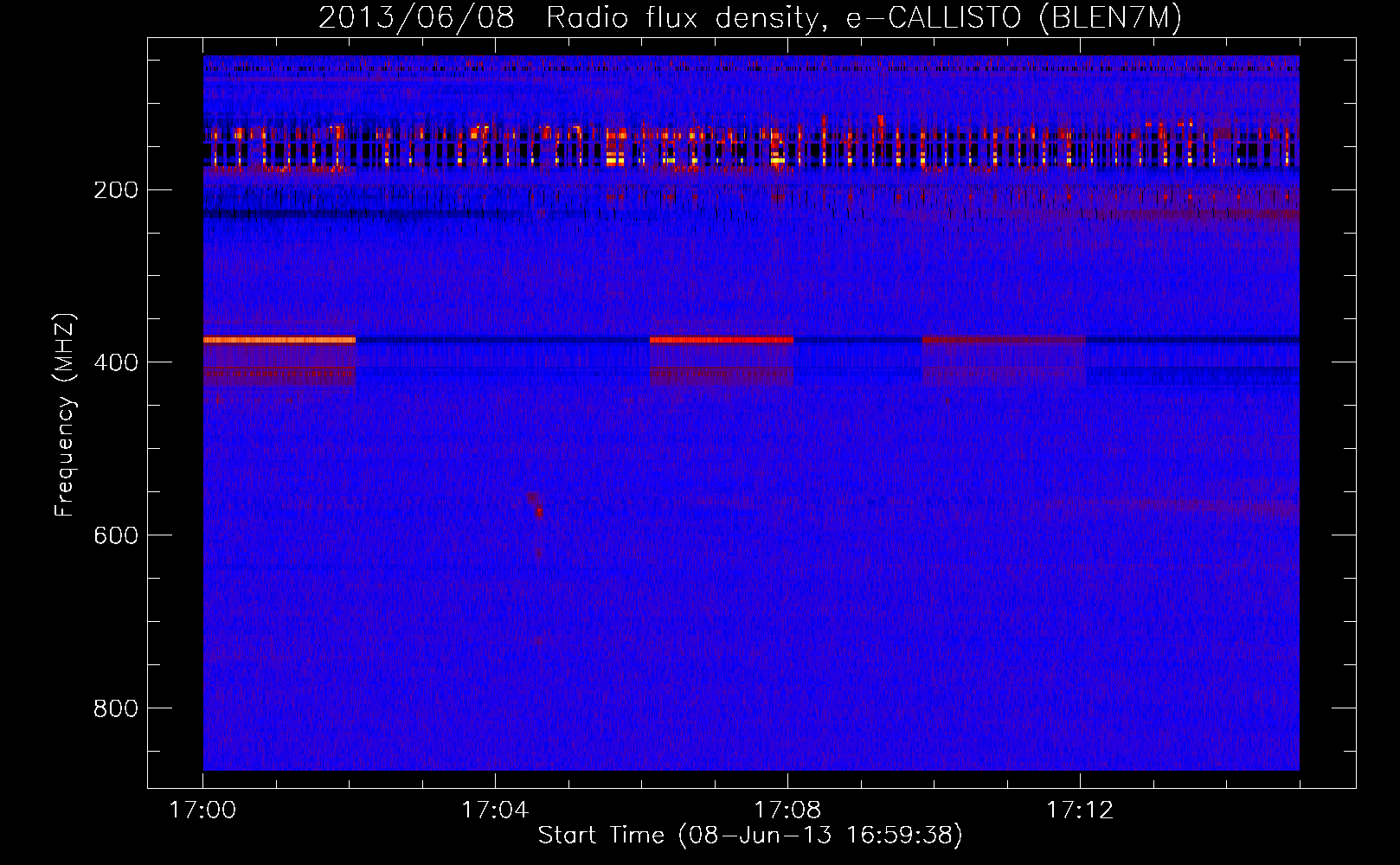Click the 17:00 time tick label

[x=202, y=811]
